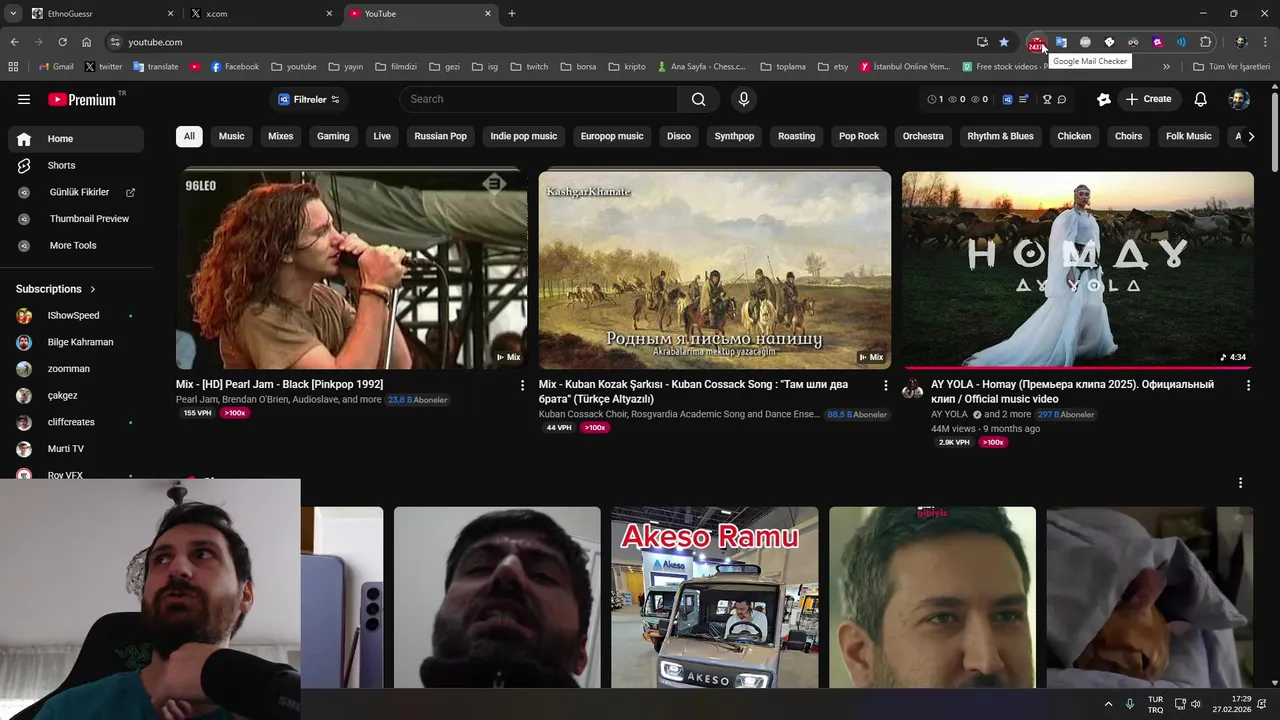The height and width of the screenshot is (720, 1280).
Task: Select the Folk Music chip
Action: [x=1188, y=136]
